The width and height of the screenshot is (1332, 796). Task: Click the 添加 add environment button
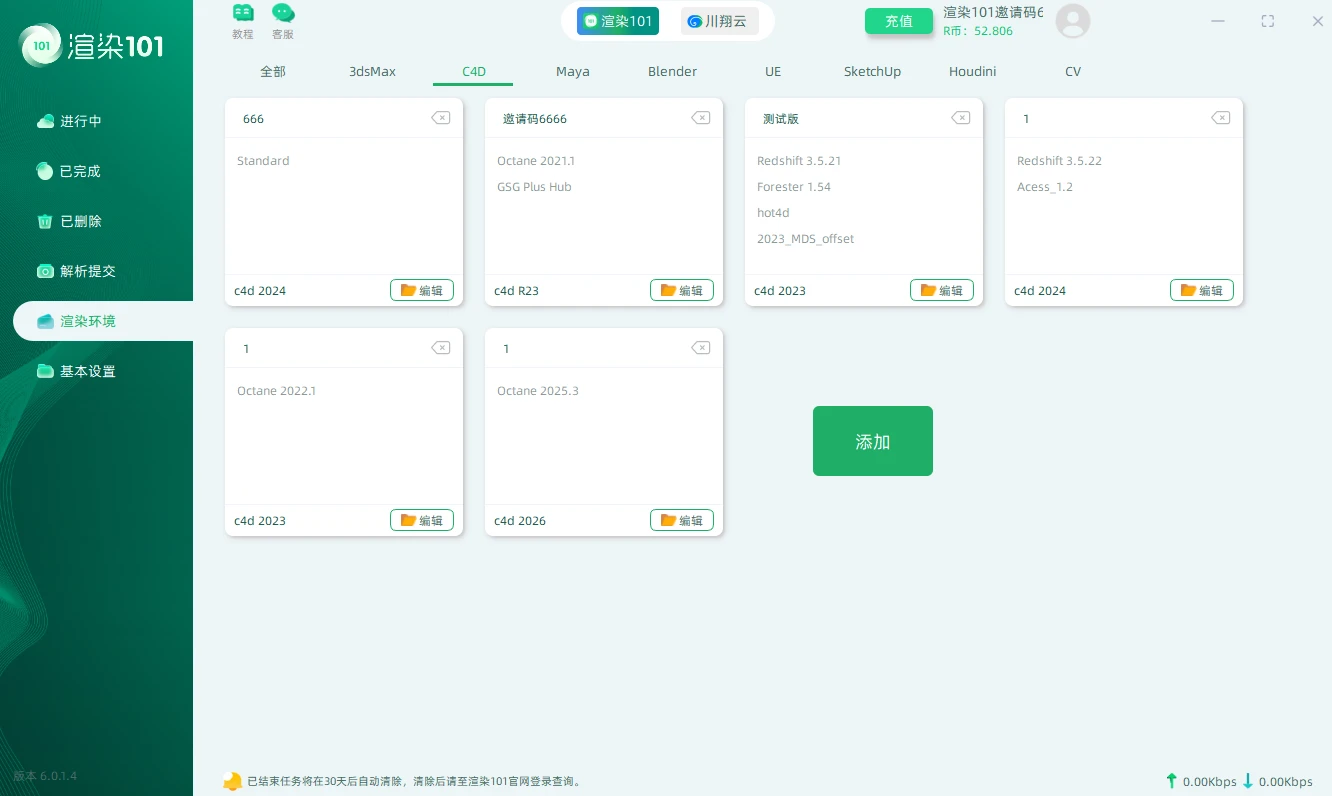873,441
